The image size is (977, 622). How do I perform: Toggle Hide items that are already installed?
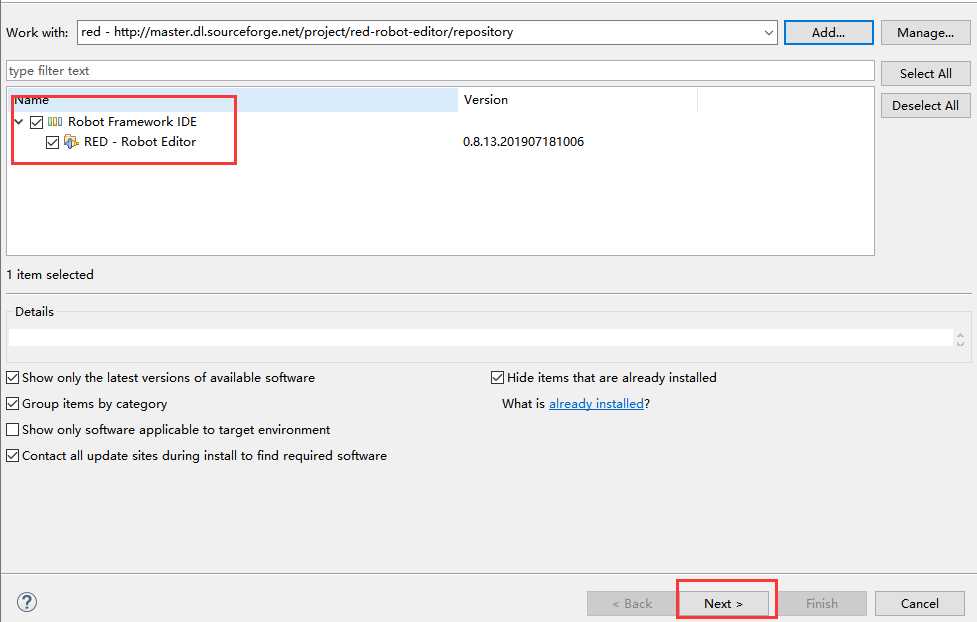point(497,378)
